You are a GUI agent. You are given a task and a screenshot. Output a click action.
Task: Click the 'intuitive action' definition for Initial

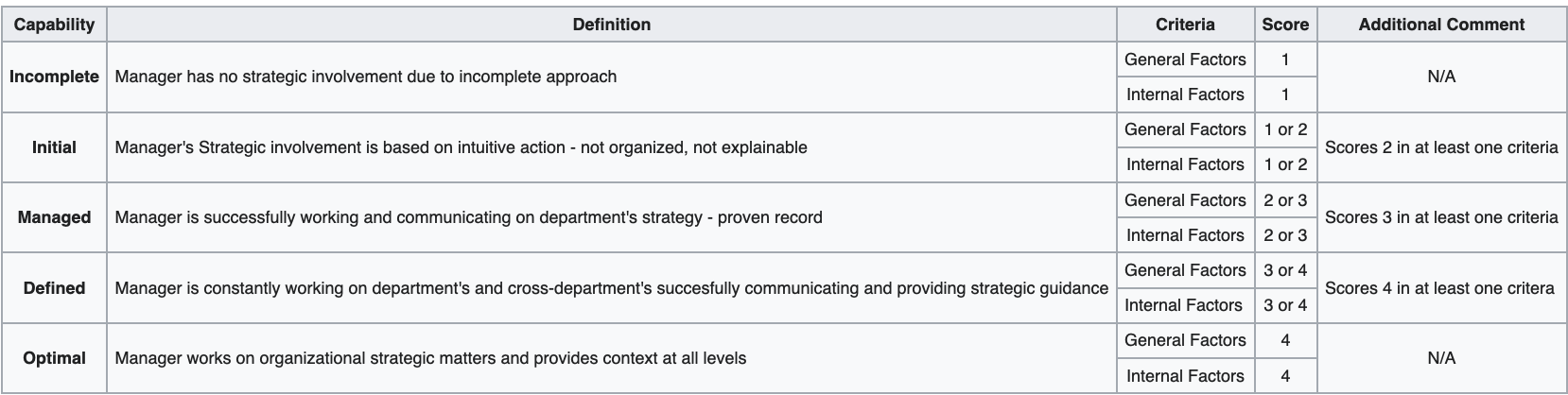pos(461,147)
